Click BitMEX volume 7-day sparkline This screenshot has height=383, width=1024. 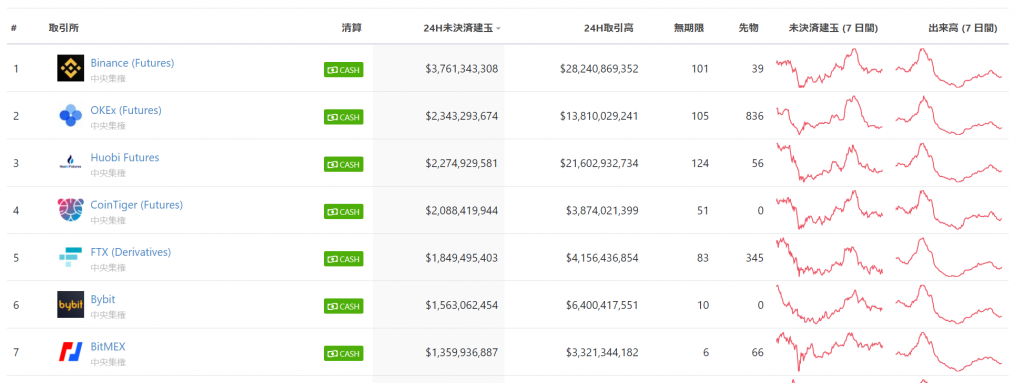[x=948, y=352]
